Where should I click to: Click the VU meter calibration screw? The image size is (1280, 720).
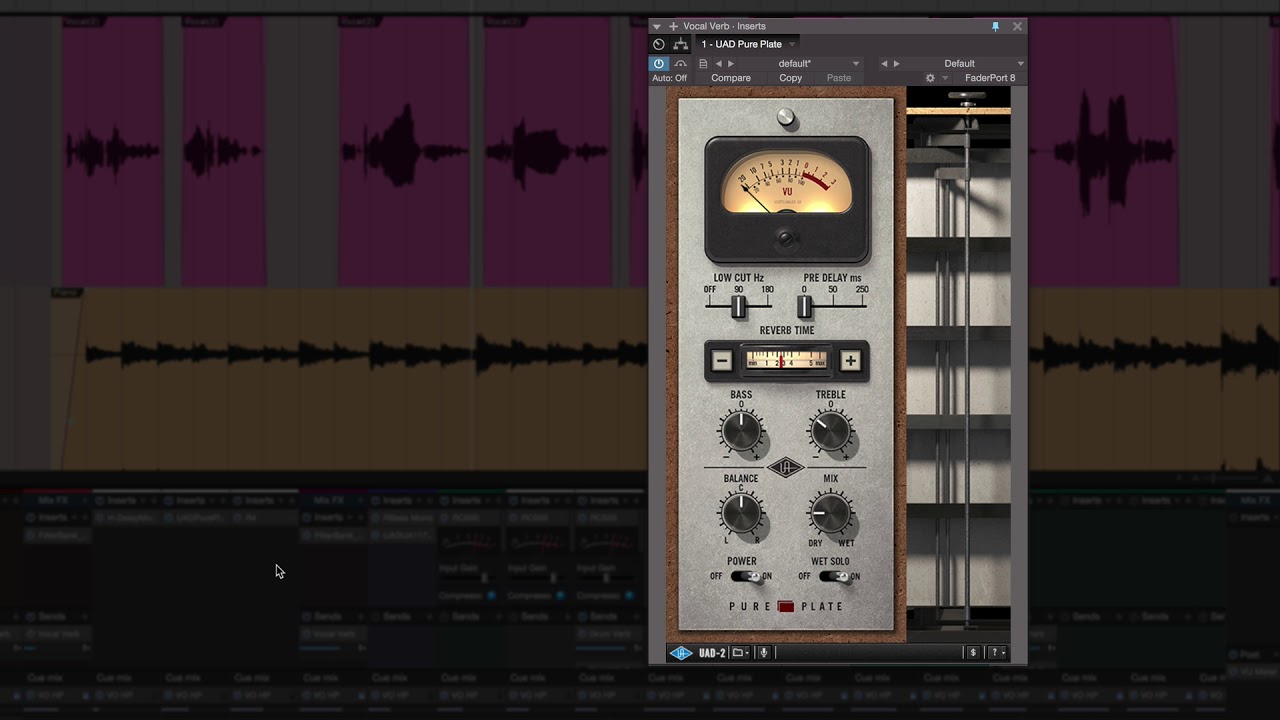[786, 239]
